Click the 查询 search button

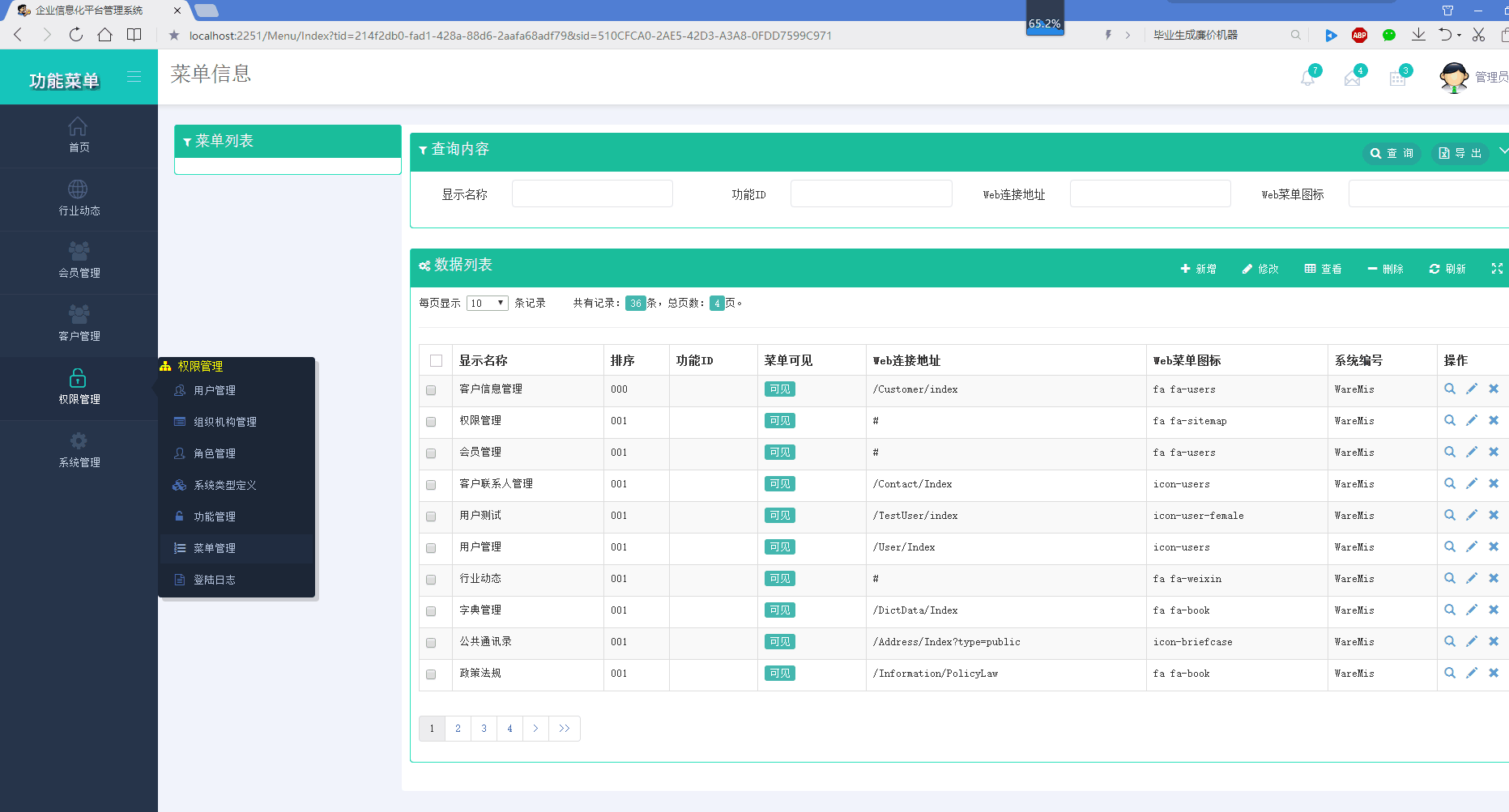(1392, 152)
